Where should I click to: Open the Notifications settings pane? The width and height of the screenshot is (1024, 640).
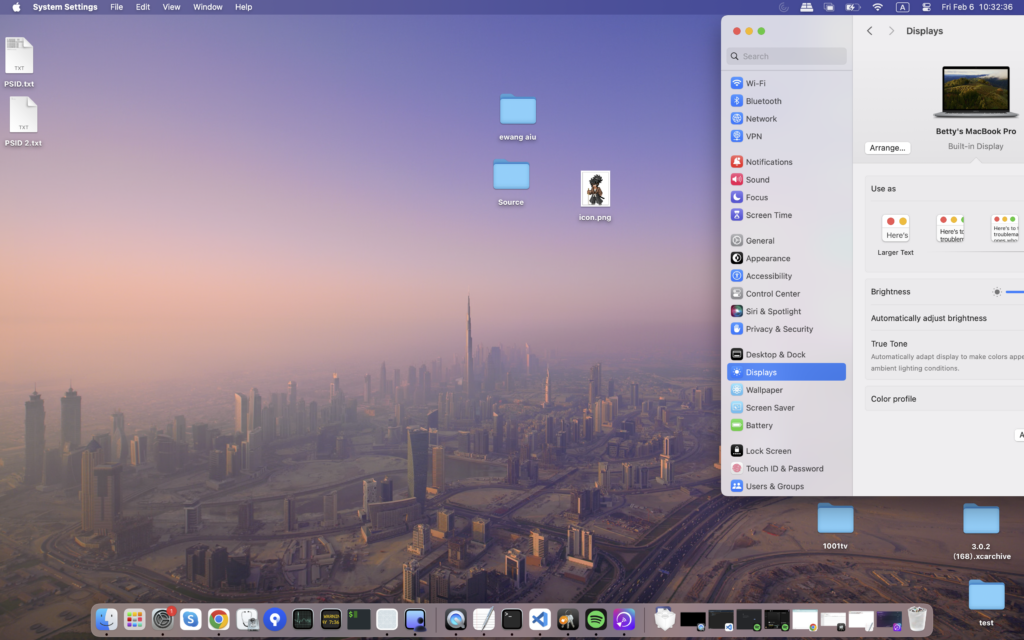pos(768,162)
